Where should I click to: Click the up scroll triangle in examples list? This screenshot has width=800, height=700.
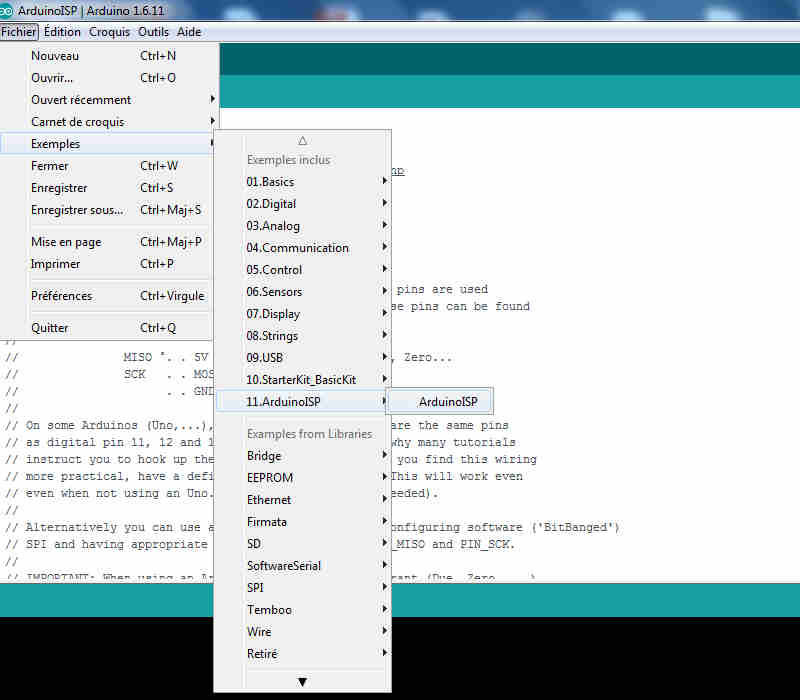point(303,141)
